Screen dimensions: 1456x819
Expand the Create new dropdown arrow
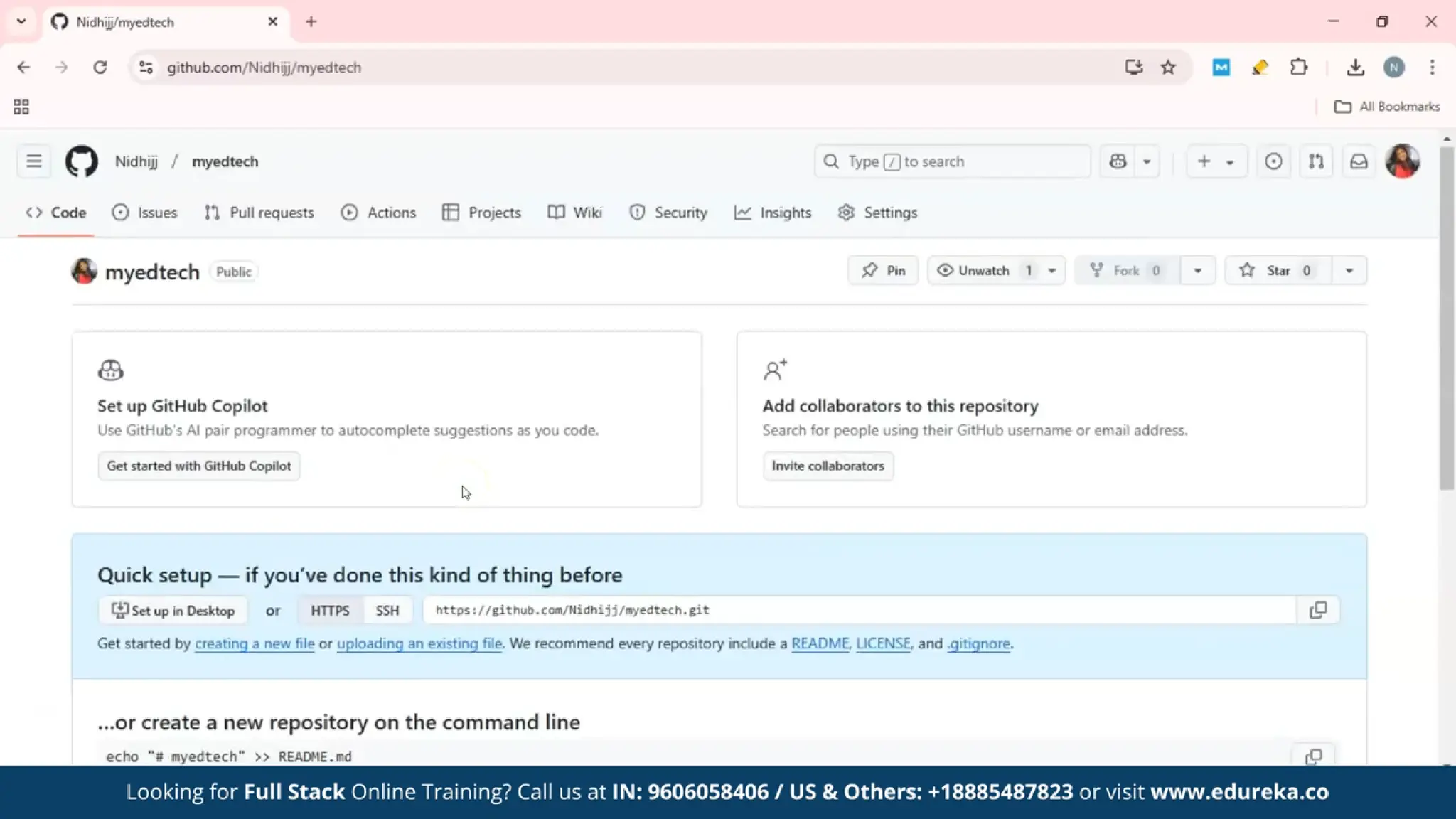[x=1230, y=161]
